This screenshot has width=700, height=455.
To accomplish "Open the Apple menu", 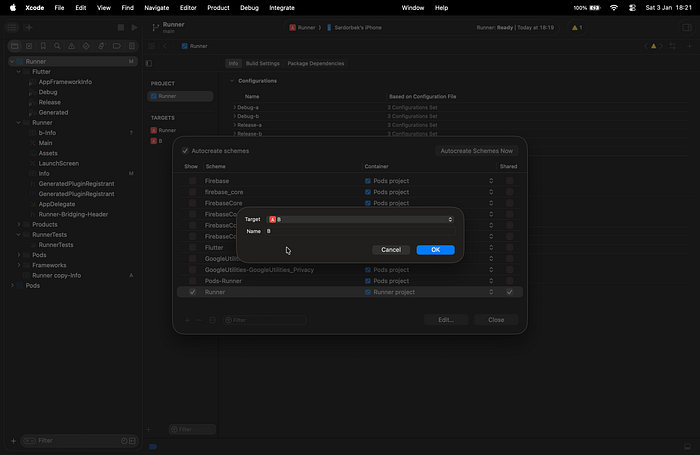I will point(13,8).
